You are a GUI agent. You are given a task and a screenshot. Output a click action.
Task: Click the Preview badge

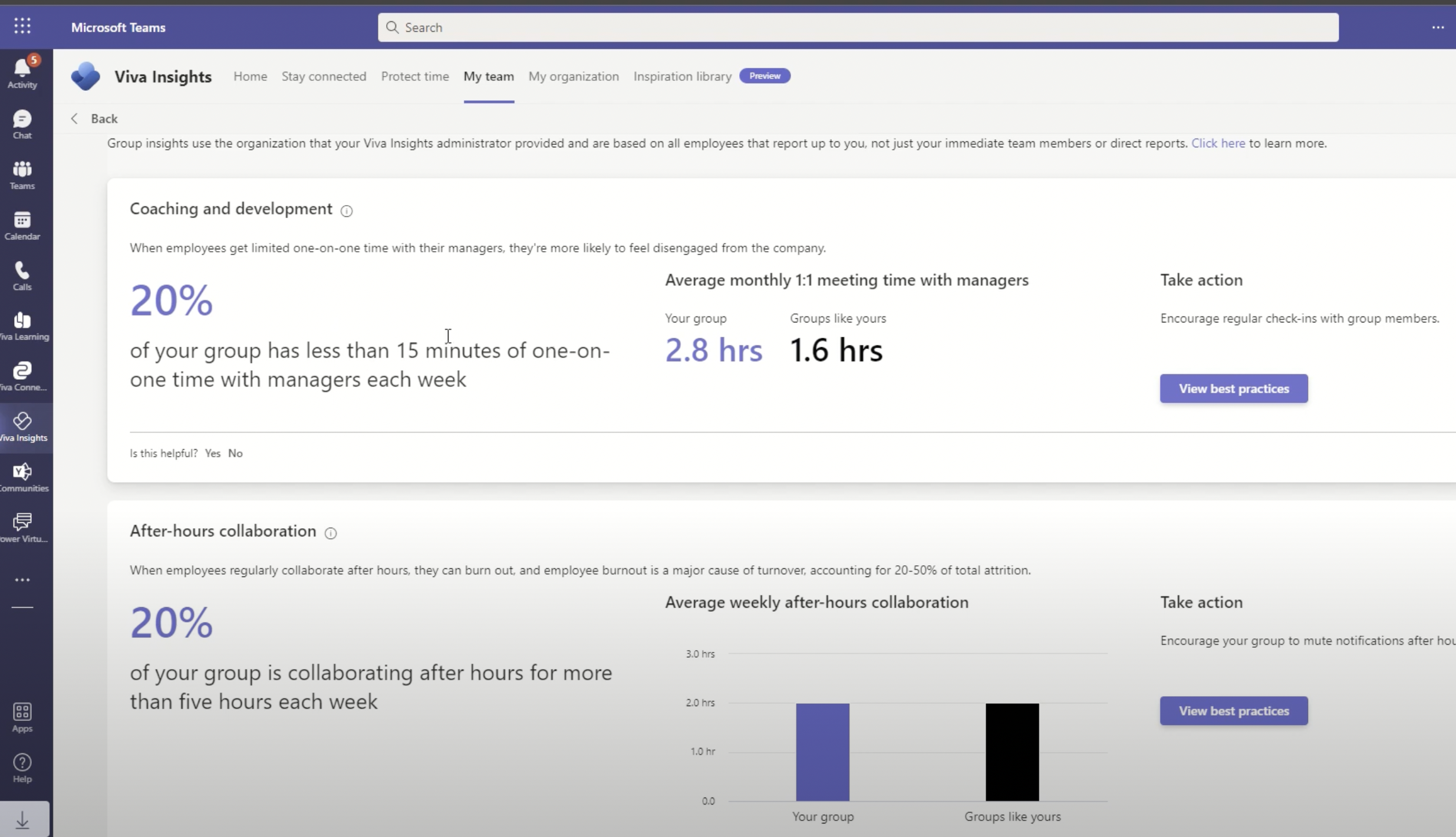(x=765, y=76)
